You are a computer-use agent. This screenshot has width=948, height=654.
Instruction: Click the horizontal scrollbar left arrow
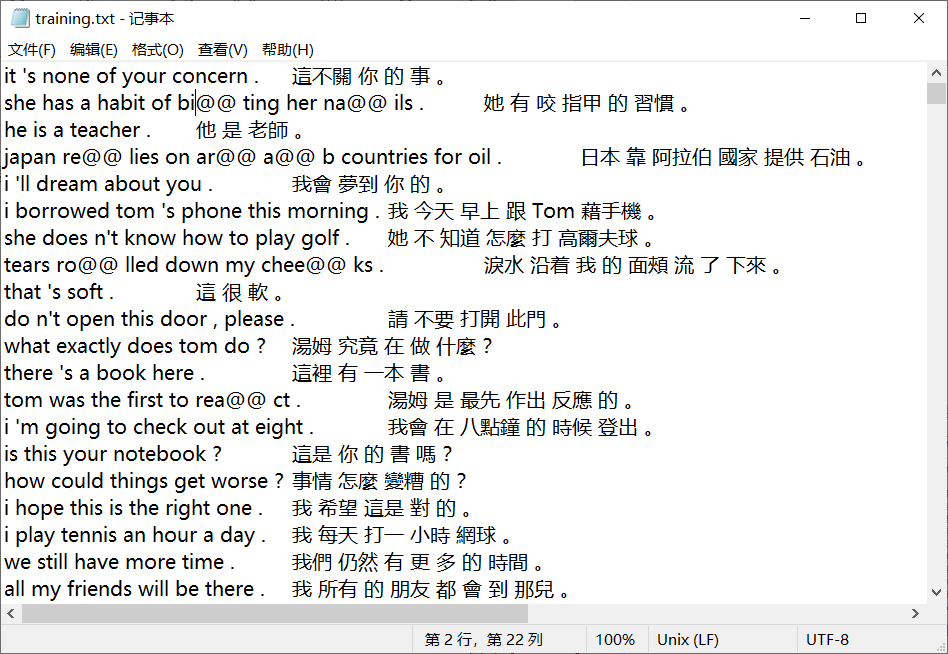(11, 614)
